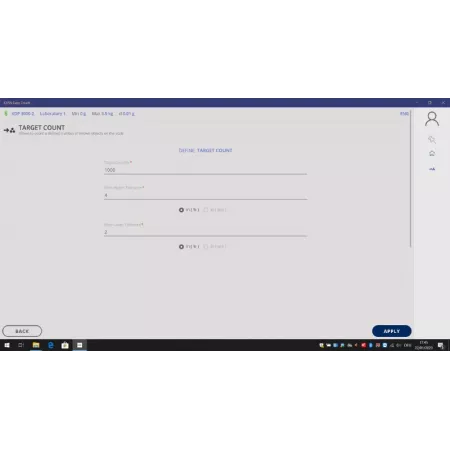Click the Target Count arrow-and-dots icon
The width and height of the screenshot is (450, 450).
click(9, 130)
